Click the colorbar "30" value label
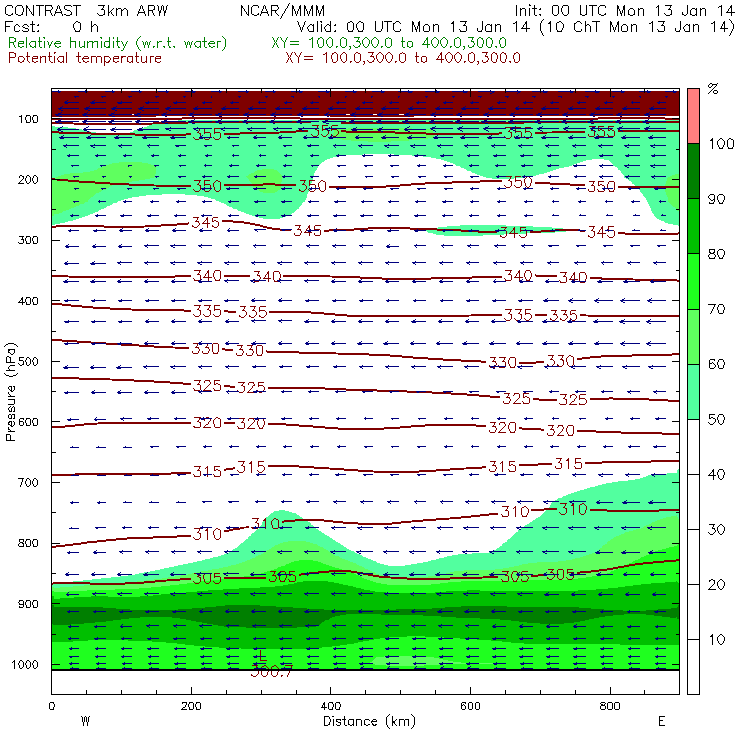 pyautogui.click(x=716, y=530)
